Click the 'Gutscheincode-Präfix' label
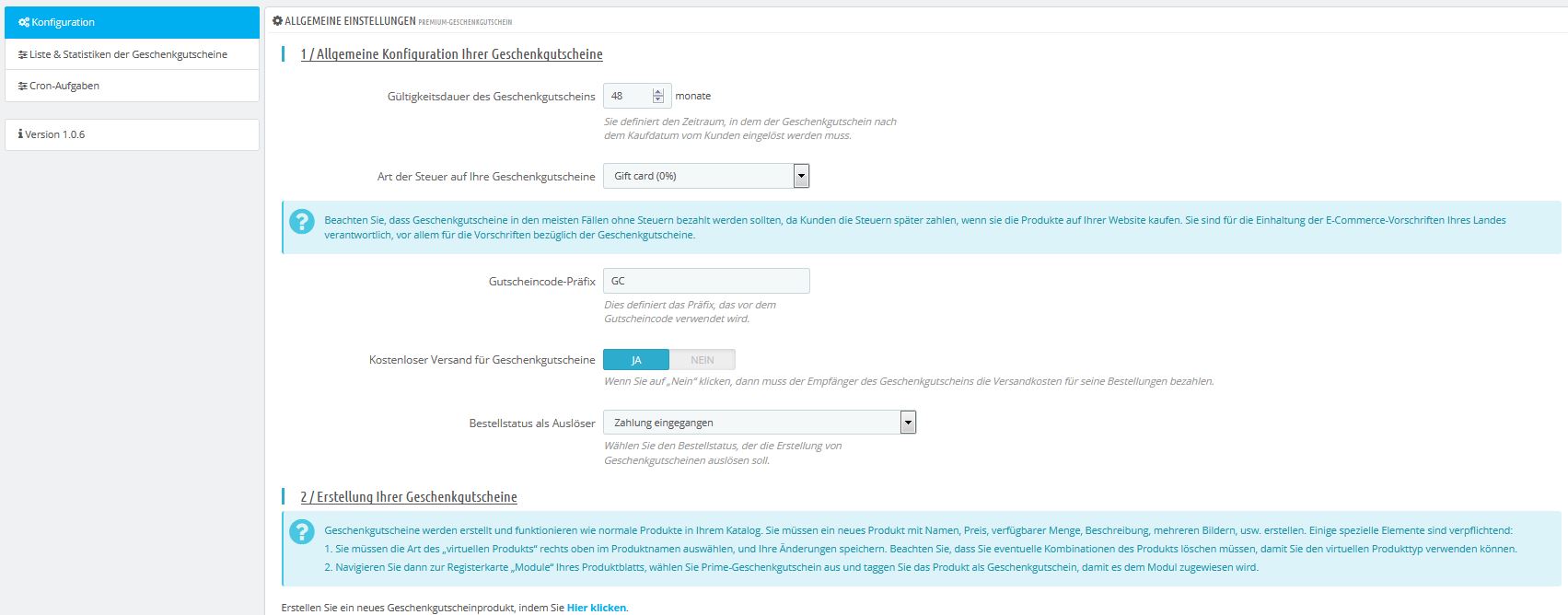Screen dimensions: 1568x615 tap(542, 282)
